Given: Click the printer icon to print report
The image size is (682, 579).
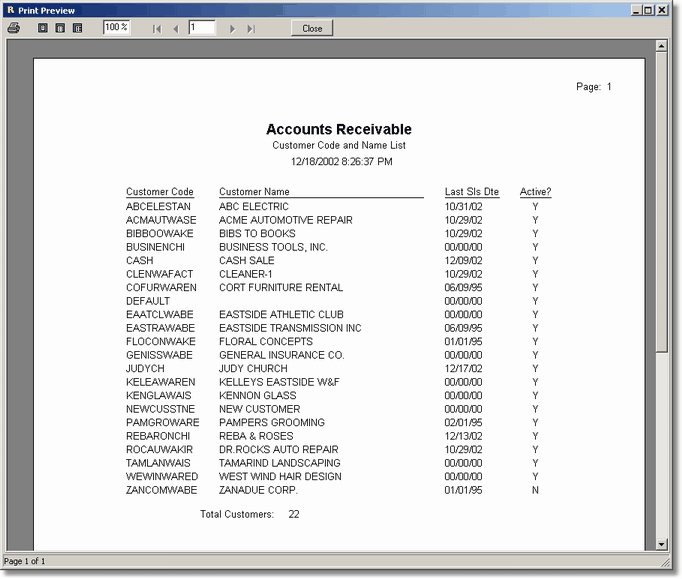Looking at the screenshot, I should point(13,28).
